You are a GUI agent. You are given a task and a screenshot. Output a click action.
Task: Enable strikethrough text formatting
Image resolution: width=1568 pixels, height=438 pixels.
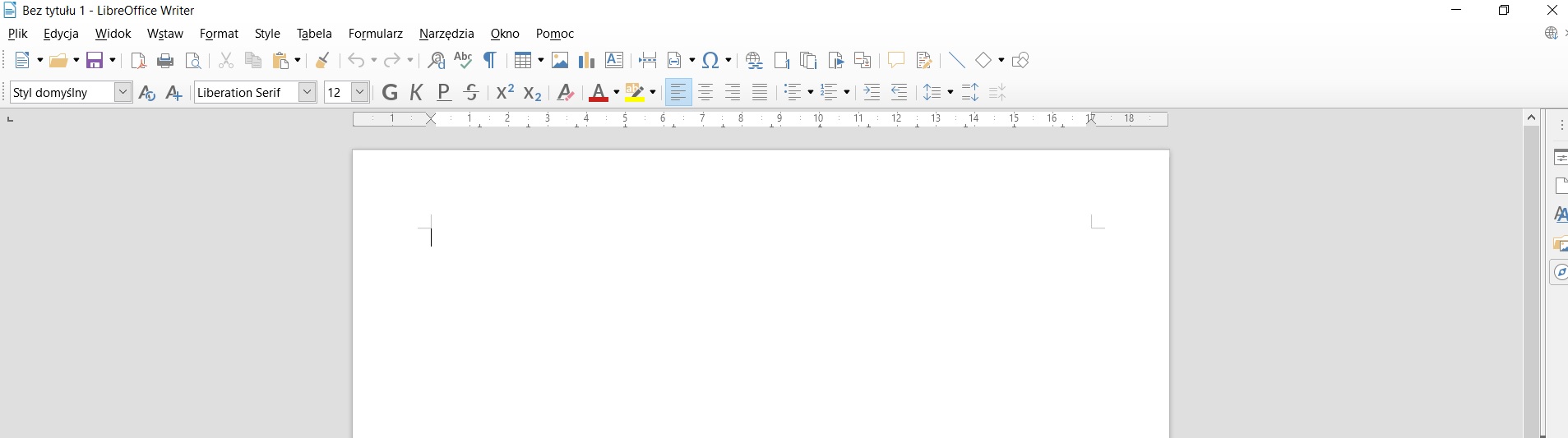click(471, 93)
